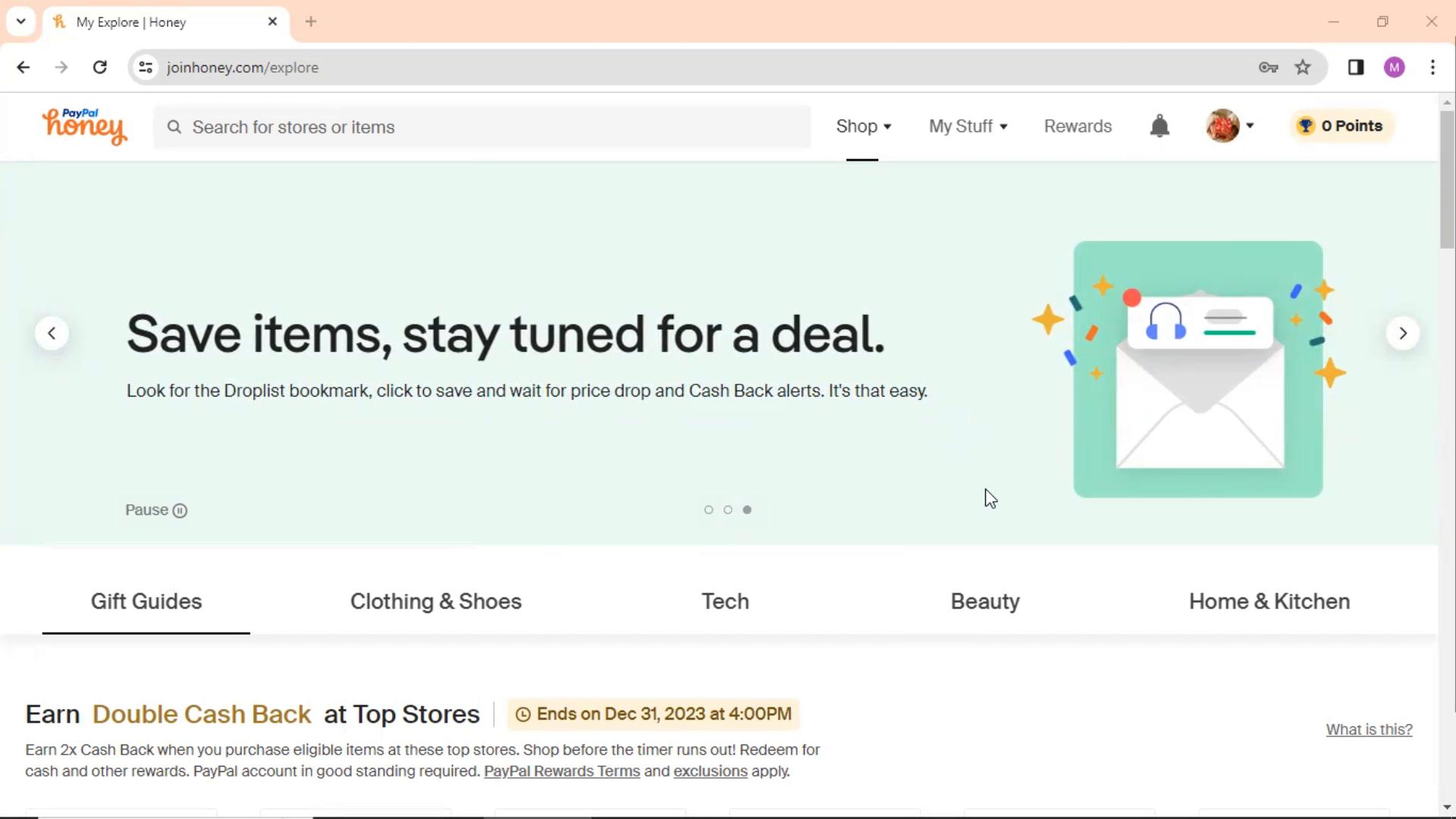Image resolution: width=1456 pixels, height=819 pixels.
Task: Expand the browser extensions menu icon
Action: [x=1356, y=67]
